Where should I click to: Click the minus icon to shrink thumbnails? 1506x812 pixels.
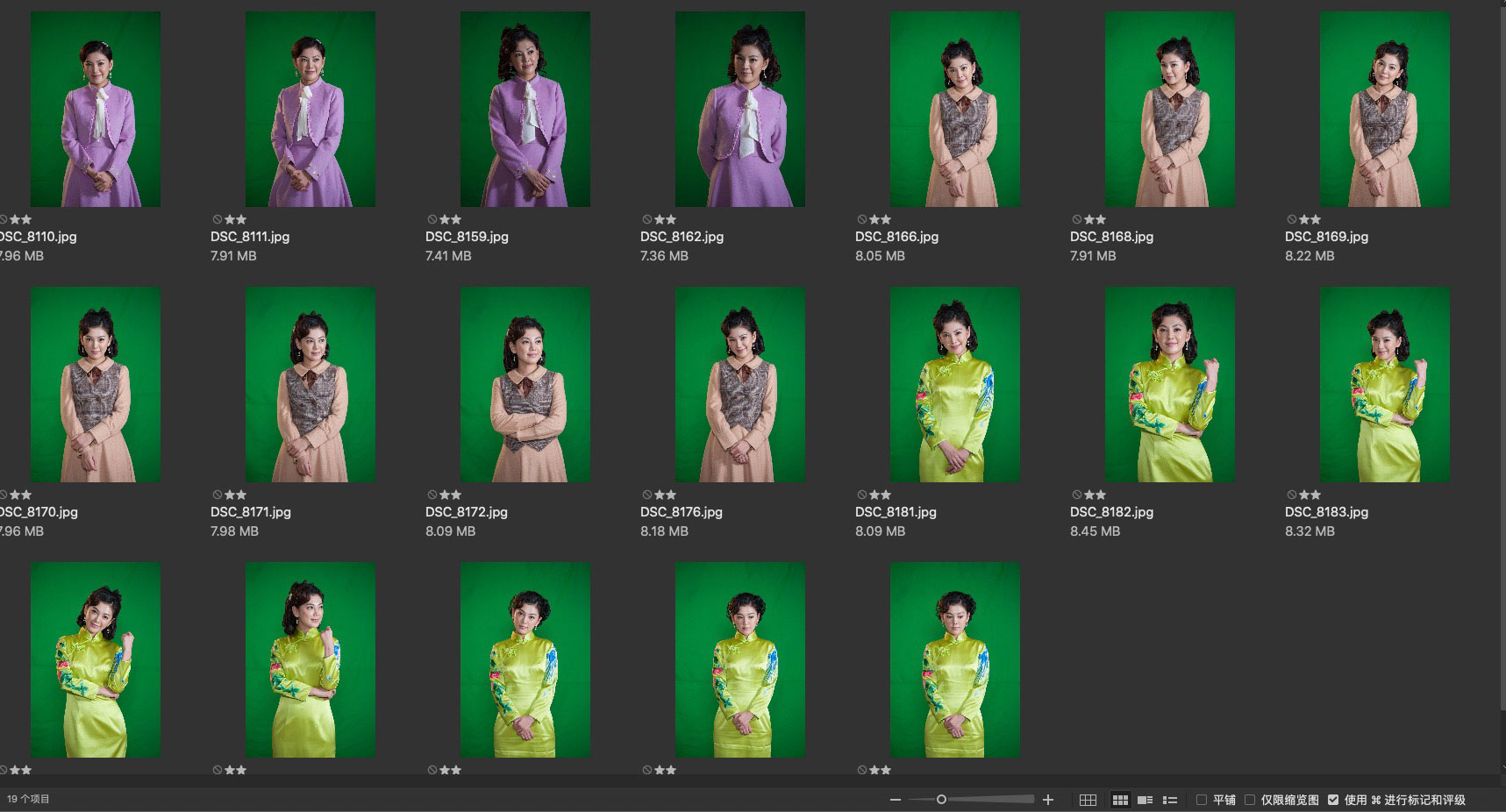point(895,800)
